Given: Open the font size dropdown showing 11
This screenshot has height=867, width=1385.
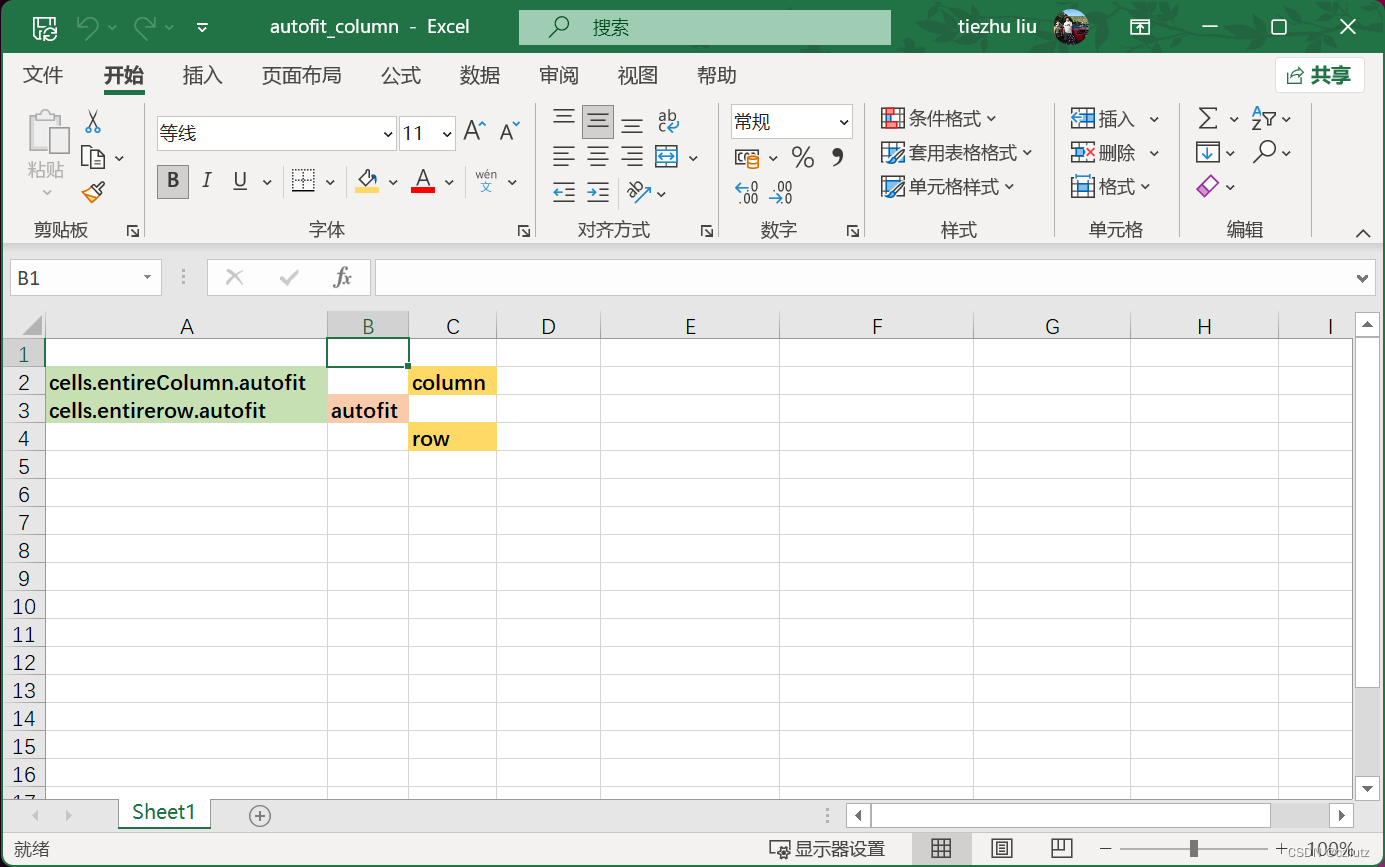Looking at the screenshot, I should point(447,134).
